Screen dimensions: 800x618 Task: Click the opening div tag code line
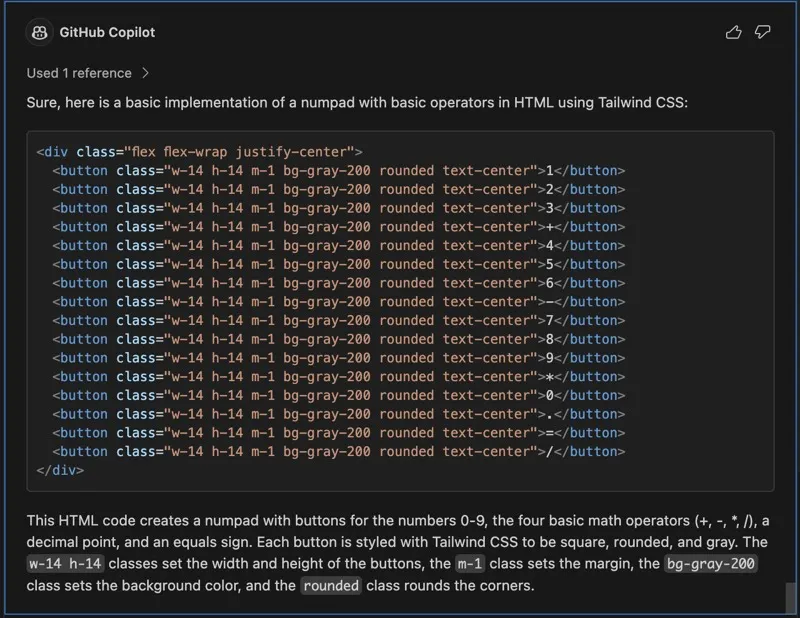coord(199,152)
